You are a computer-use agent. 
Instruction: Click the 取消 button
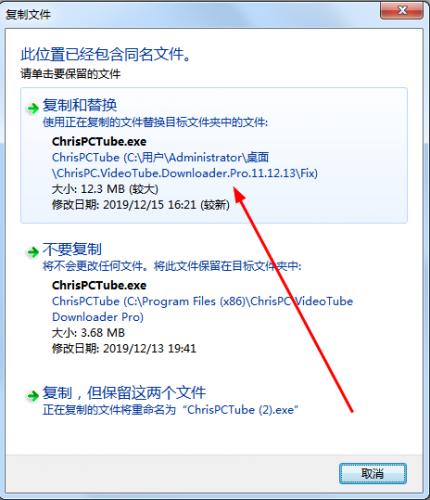coord(373,473)
